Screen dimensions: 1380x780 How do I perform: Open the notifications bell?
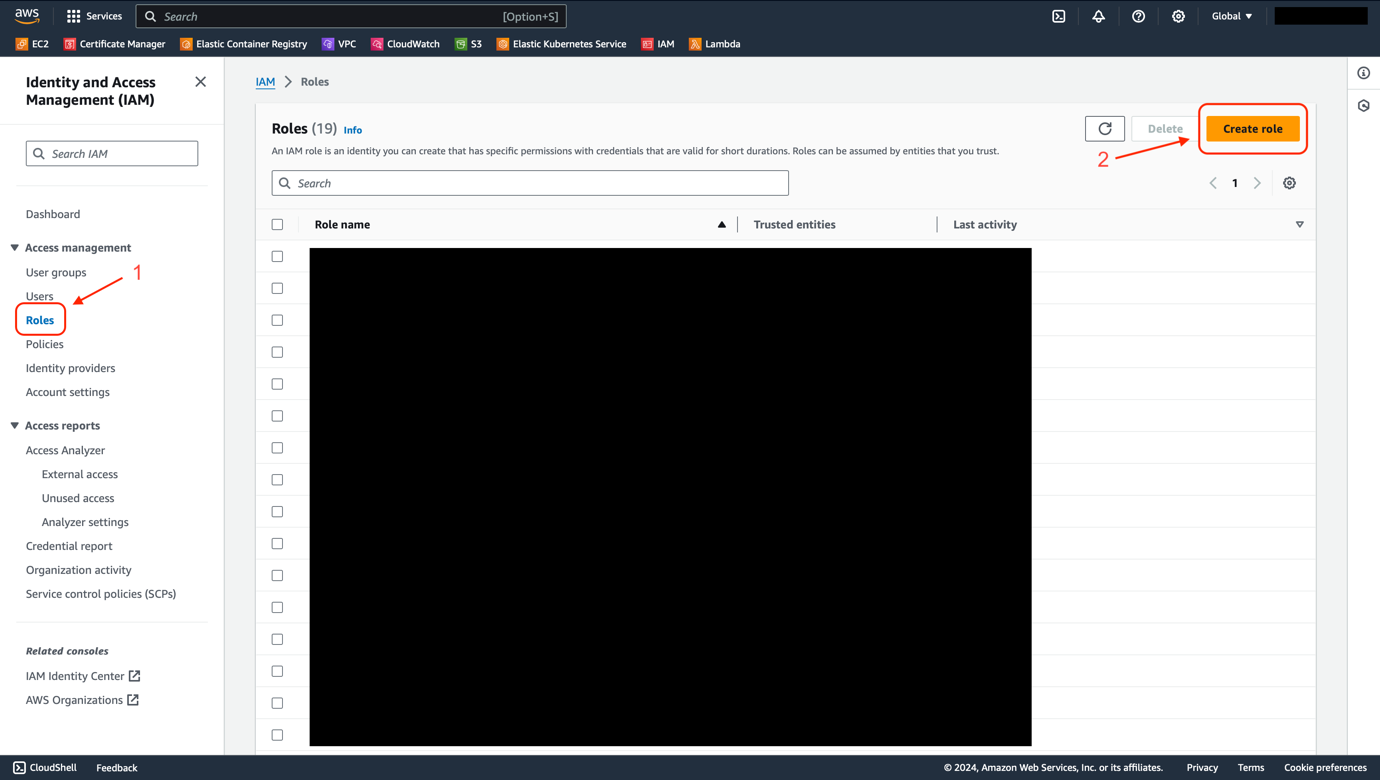click(x=1099, y=16)
